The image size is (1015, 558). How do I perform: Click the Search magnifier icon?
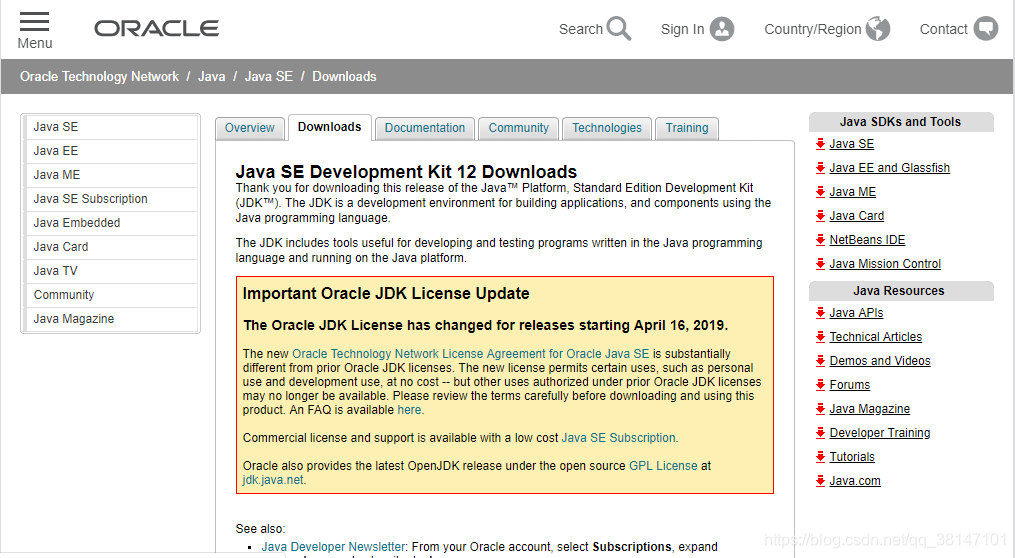point(619,28)
